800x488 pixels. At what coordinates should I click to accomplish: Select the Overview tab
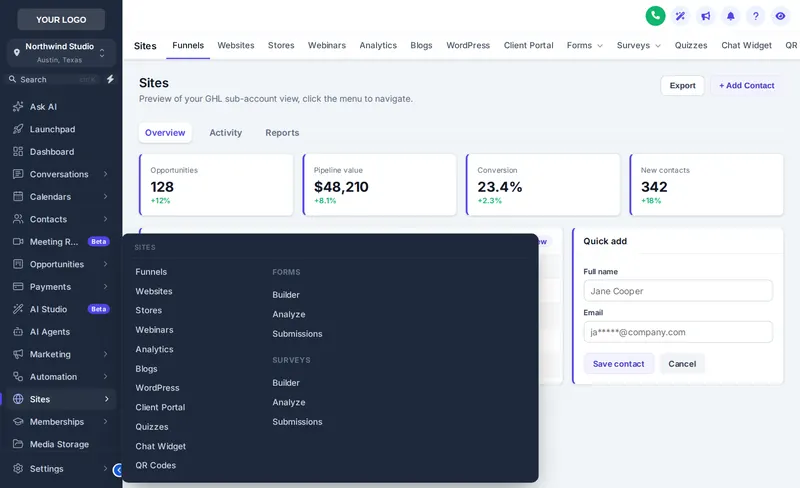coord(165,133)
